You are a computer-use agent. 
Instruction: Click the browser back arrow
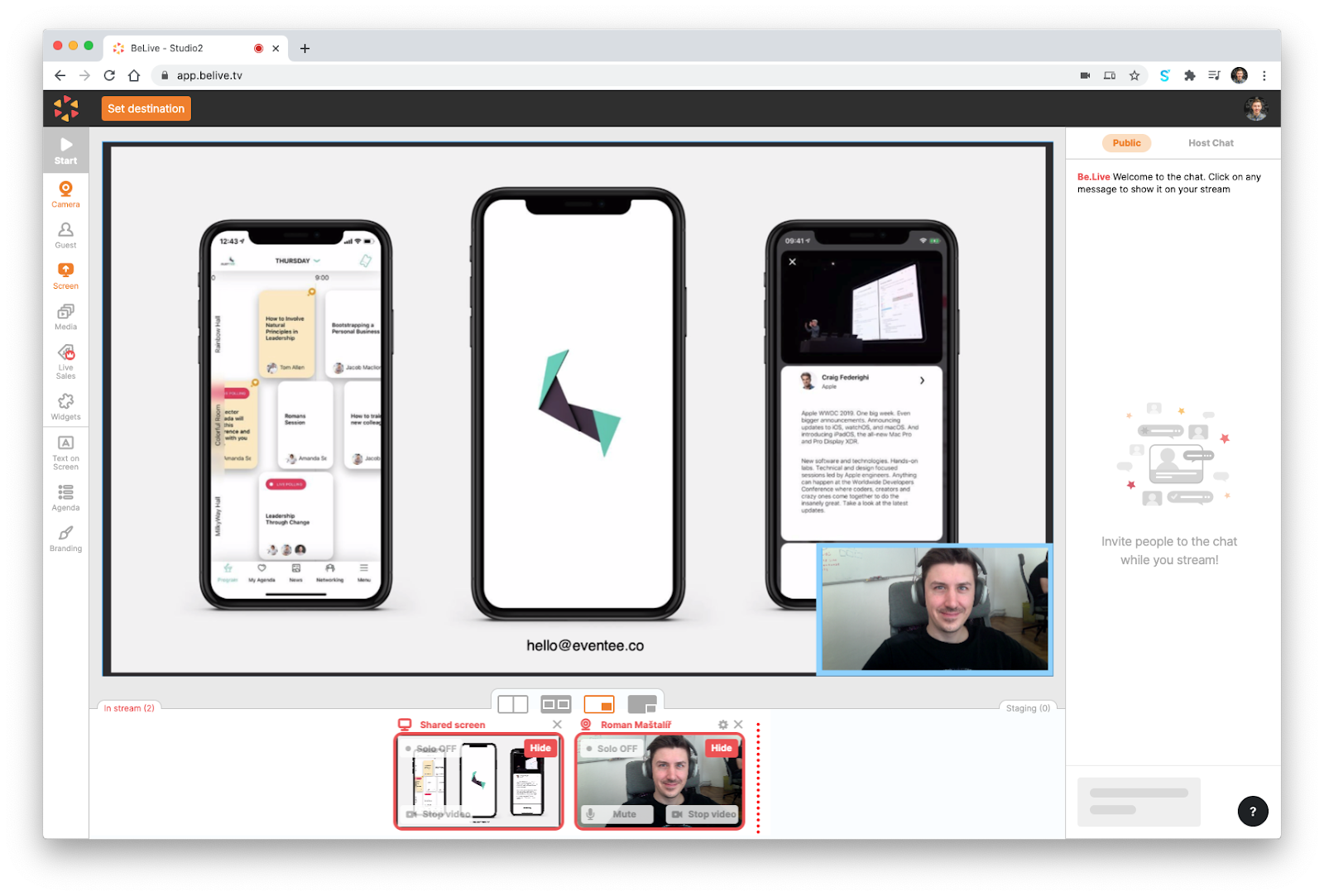tap(60, 75)
